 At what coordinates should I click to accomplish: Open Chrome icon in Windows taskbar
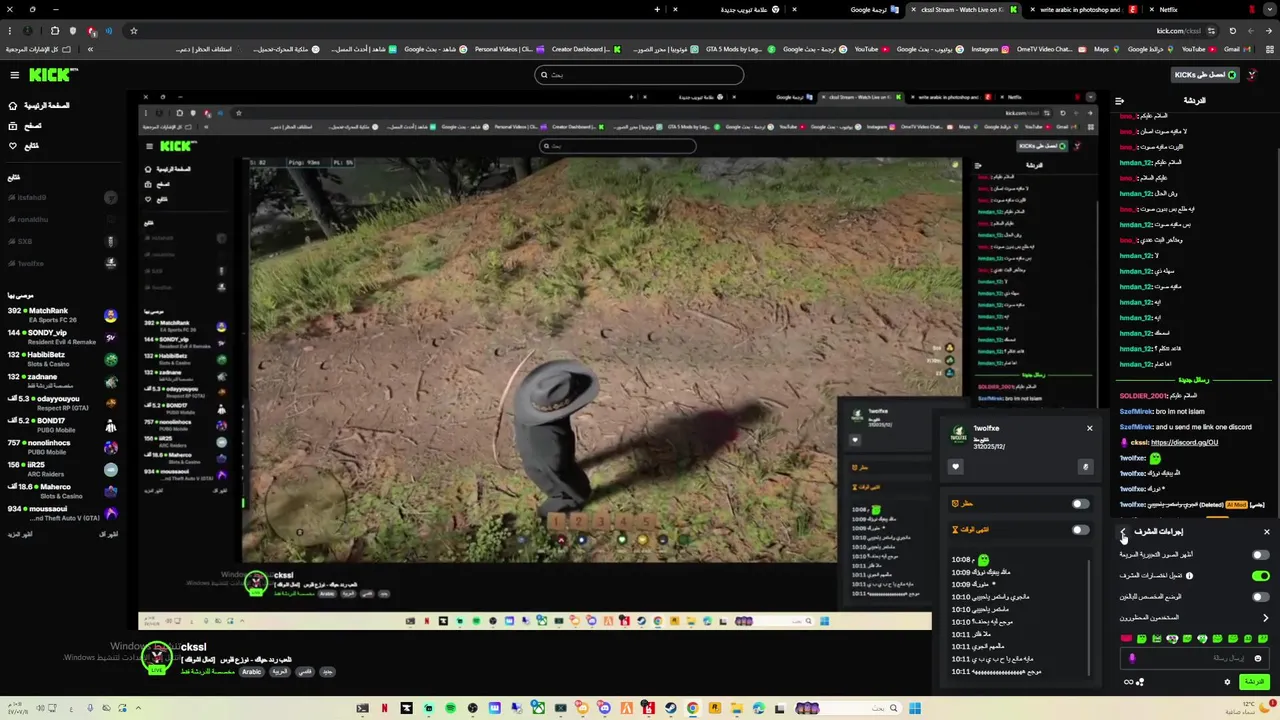(693, 708)
